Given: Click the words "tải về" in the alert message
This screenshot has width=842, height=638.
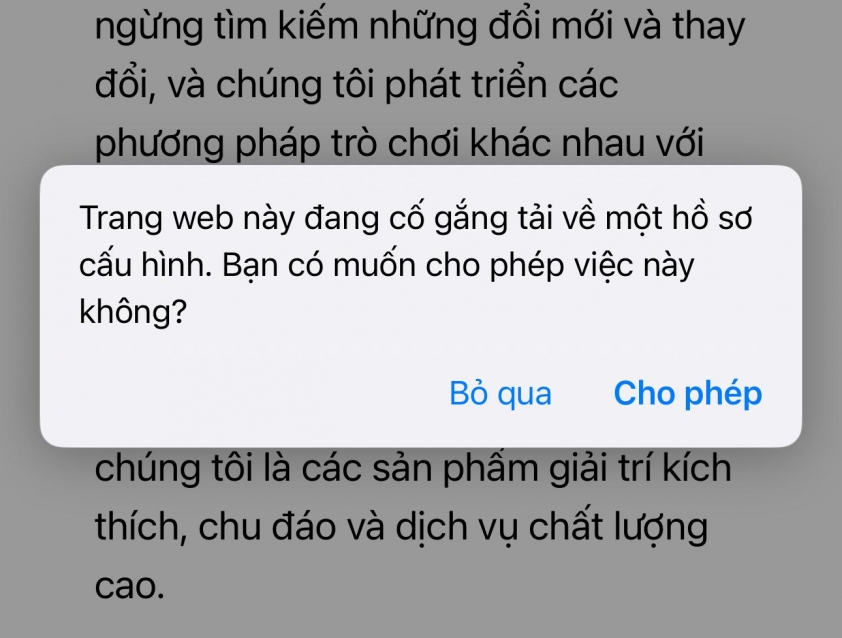Looking at the screenshot, I should pyautogui.click(x=556, y=218).
